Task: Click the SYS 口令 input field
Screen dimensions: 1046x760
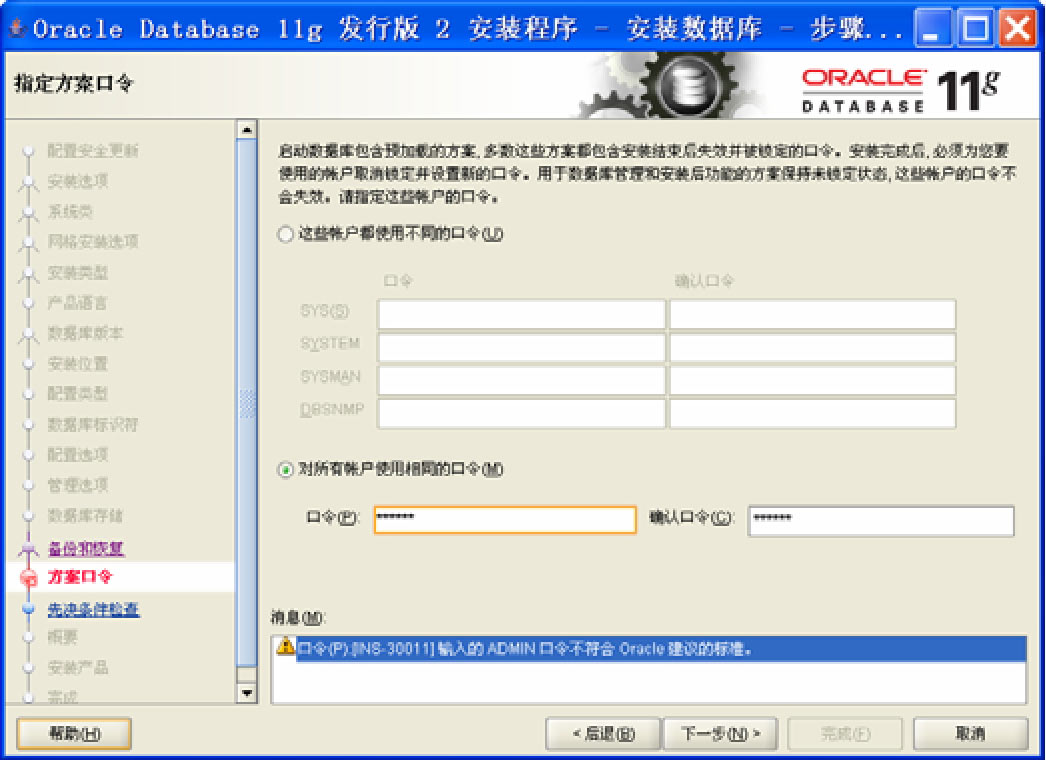Action: (x=522, y=314)
